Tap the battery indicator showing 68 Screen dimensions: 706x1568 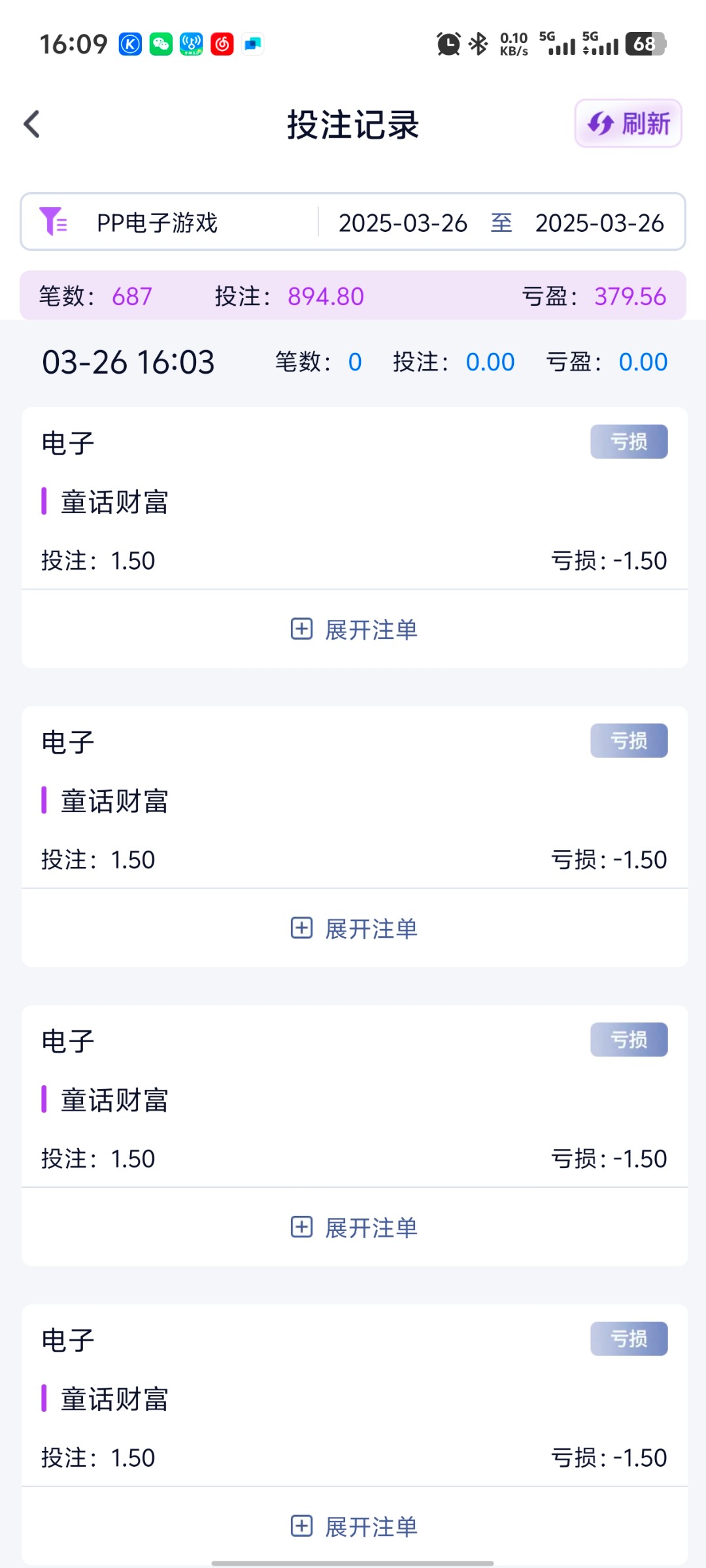pos(645,44)
